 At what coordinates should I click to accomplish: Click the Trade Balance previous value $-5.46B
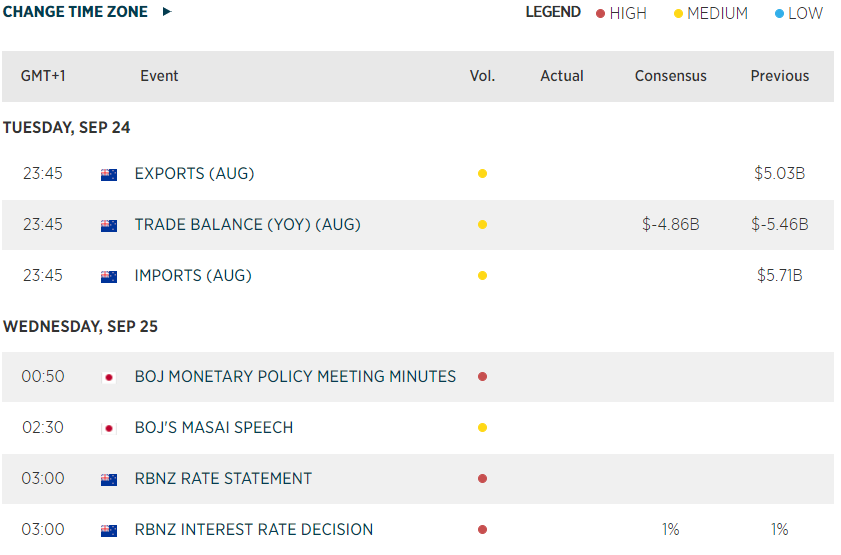(779, 225)
